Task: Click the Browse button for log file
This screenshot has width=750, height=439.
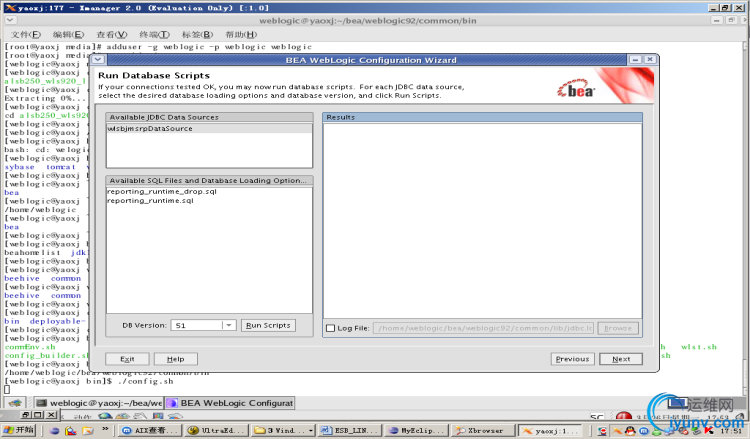Action: [618, 328]
